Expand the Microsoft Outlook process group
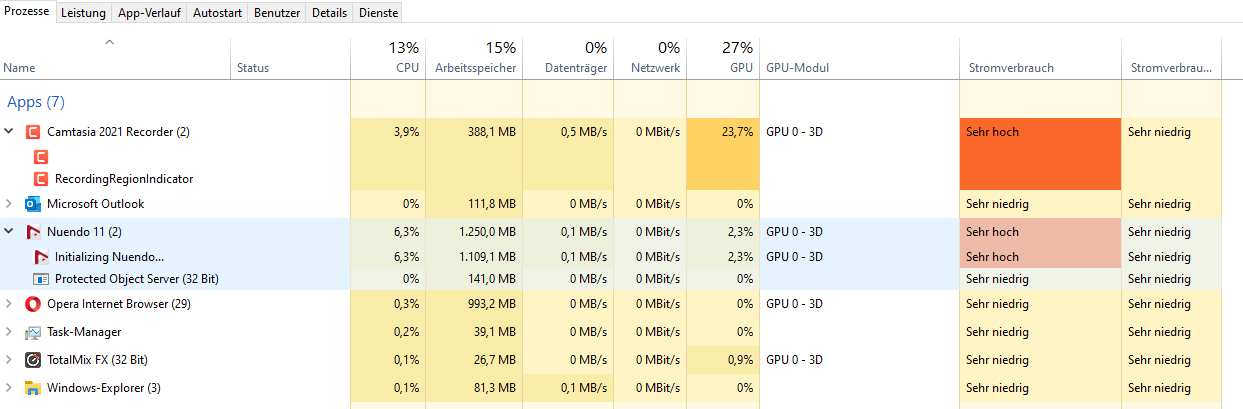The width and height of the screenshot is (1243, 409). [x=10, y=204]
